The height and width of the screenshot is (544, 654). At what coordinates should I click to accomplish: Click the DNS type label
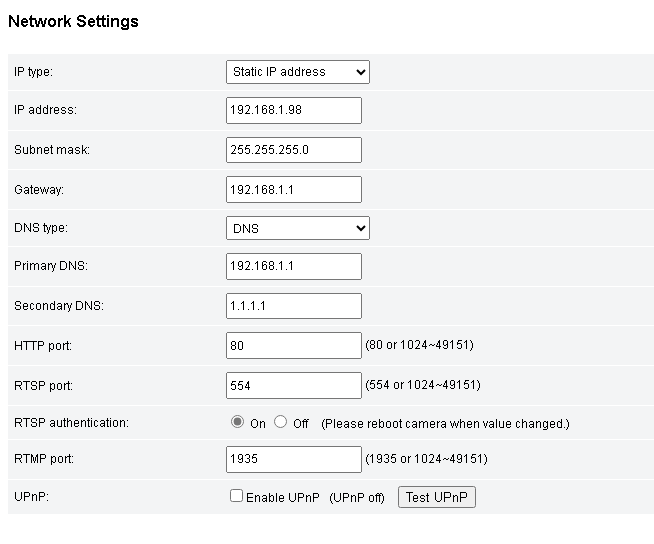click(41, 228)
